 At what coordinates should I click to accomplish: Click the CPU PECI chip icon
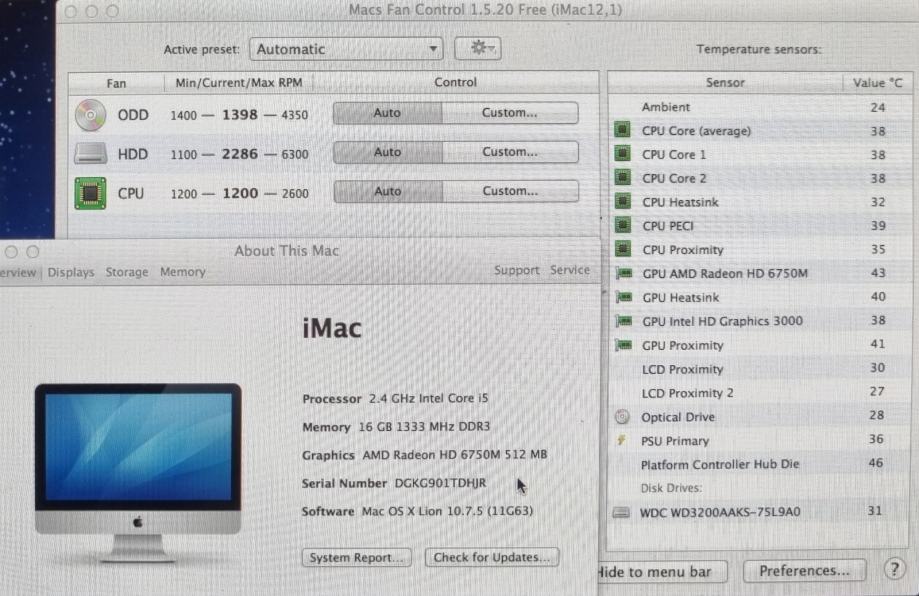pyautogui.click(x=622, y=225)
